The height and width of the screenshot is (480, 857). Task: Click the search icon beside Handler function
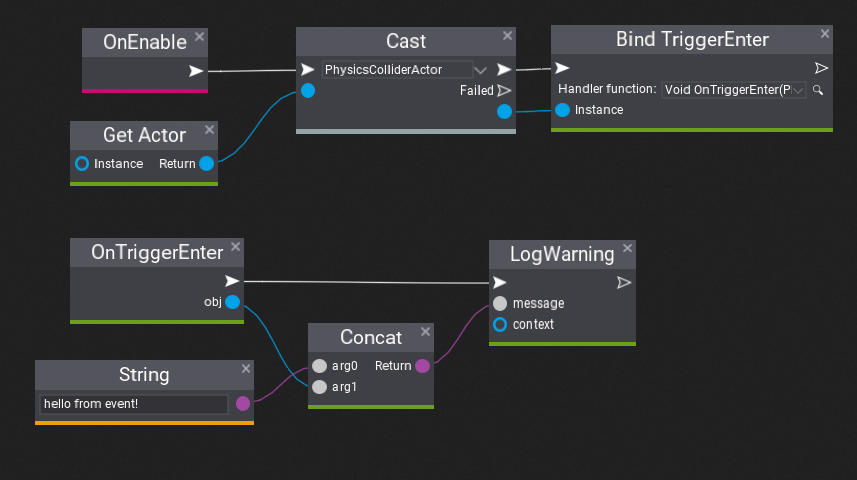coord(818,90)
